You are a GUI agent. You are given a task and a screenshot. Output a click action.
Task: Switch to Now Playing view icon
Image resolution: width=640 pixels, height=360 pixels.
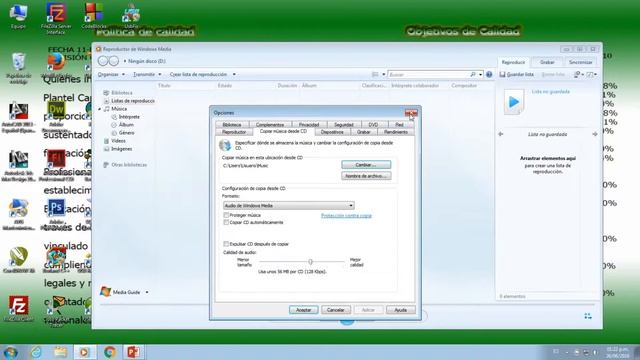(588, 316)
